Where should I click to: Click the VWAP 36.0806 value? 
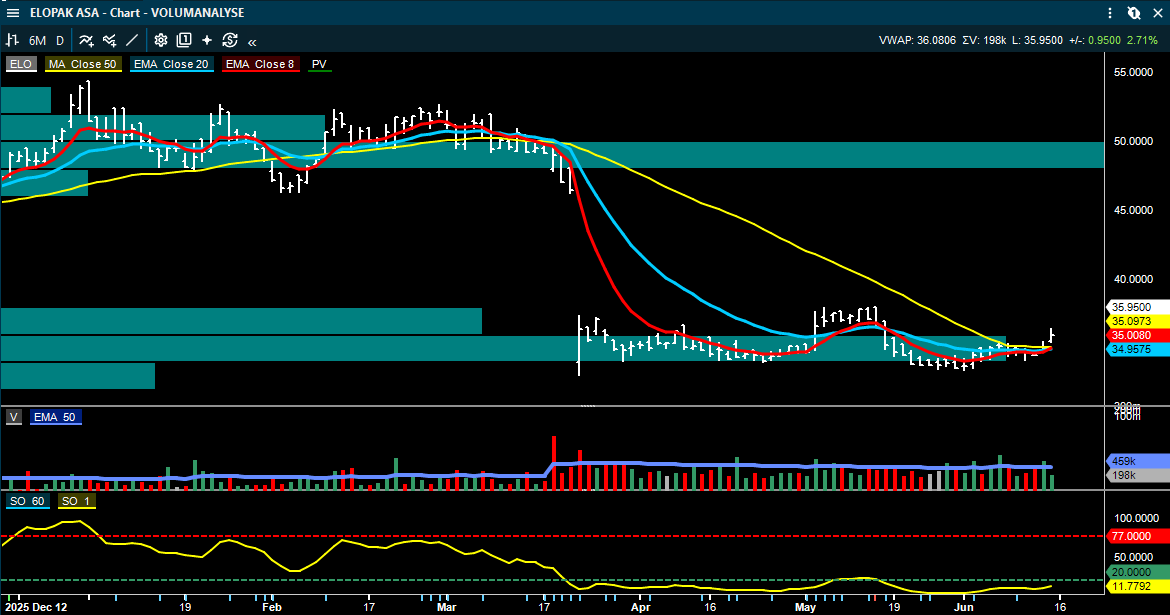tap(917, 40)
